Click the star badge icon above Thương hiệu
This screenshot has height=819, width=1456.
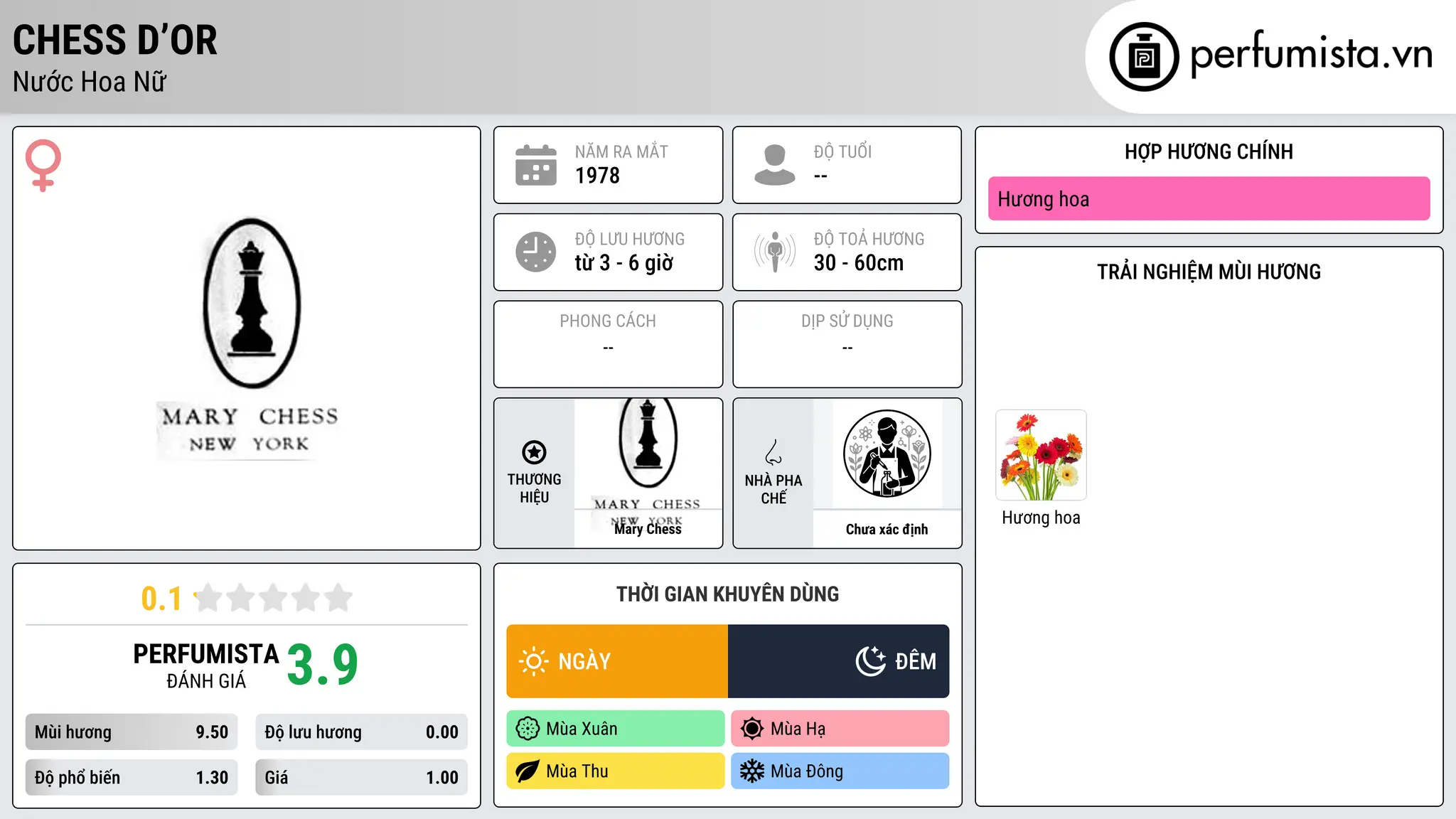534,452
